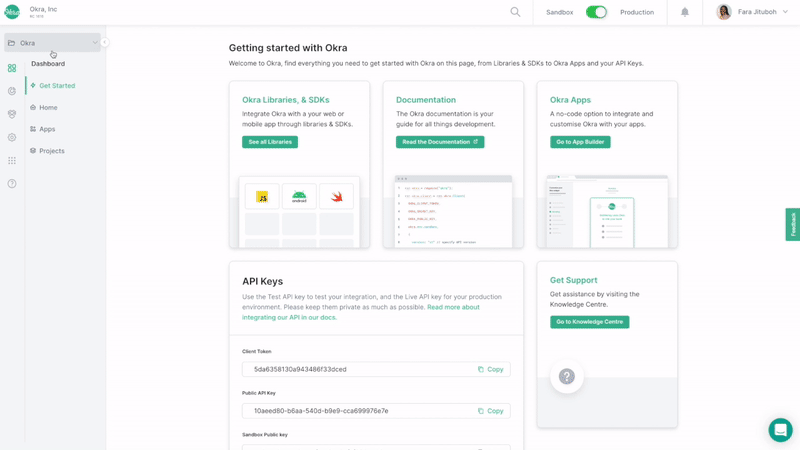Select the Swift library tile

[336, 196]
